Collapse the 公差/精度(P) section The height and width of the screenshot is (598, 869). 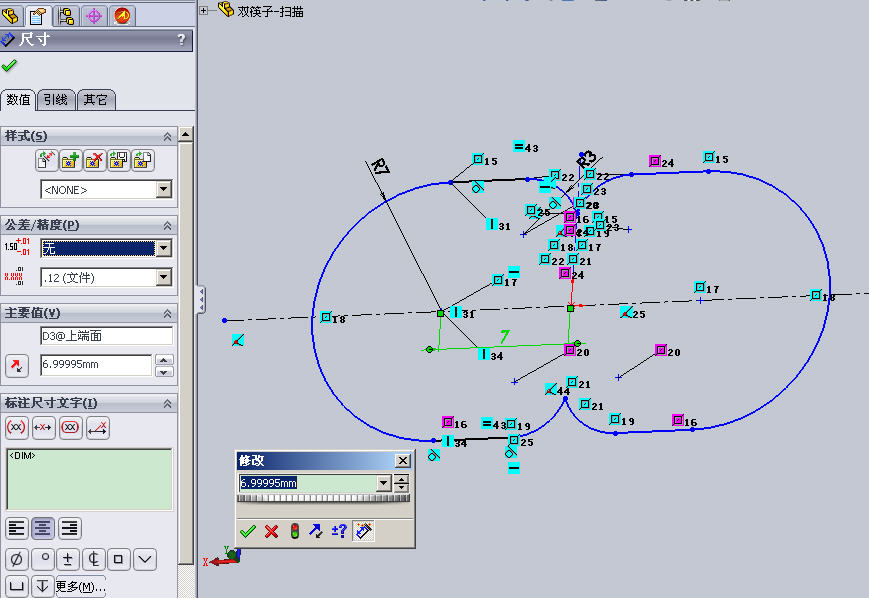(x=167, y=226)
